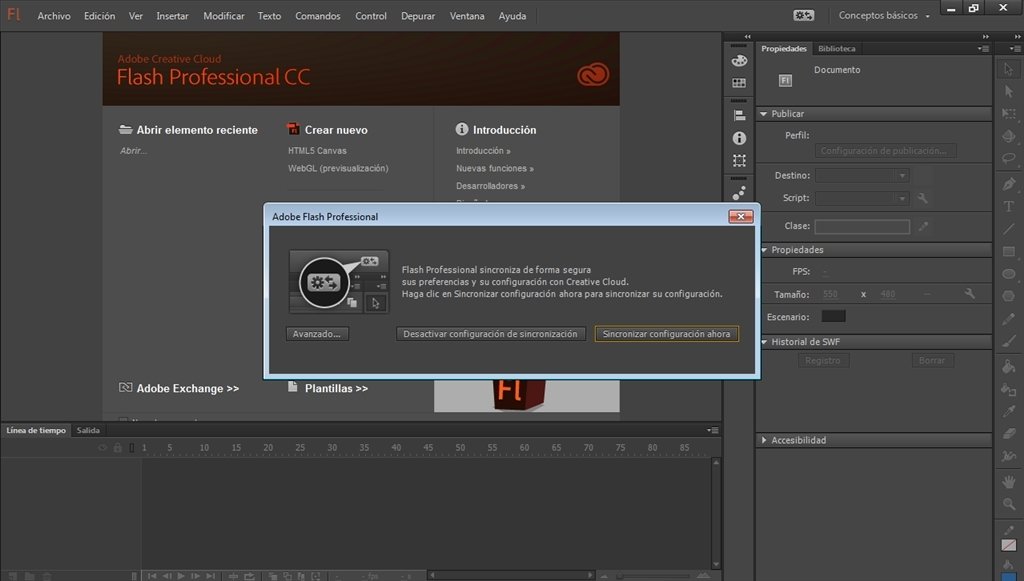This screenshot has height=581, width=1024.
Task: Select the Rectangle tool
Action: click(1008, 251)
